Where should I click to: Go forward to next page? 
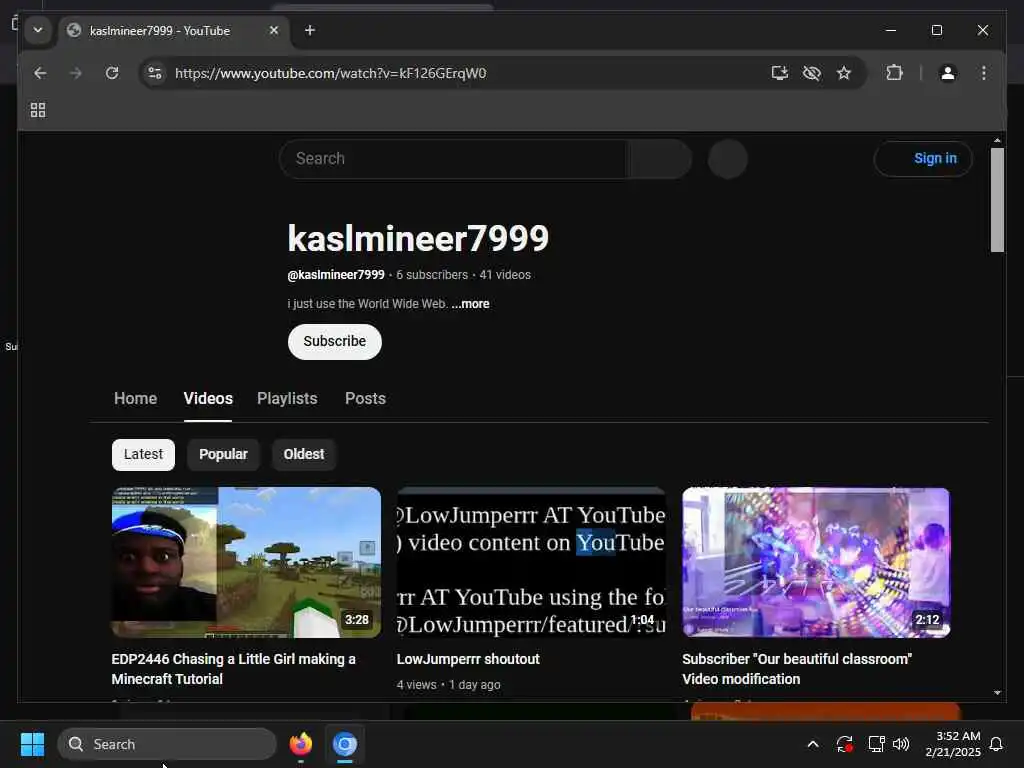(76, 73)
